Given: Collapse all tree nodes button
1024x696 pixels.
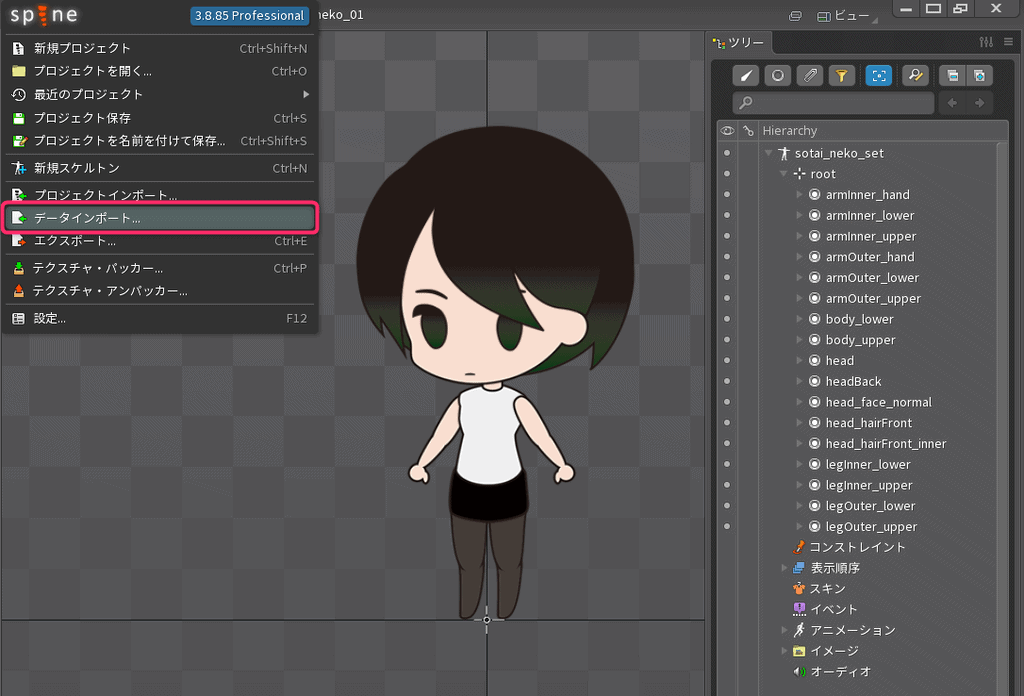Looking at the screenshot, I should pyautogui.click(x=953, y=76).
